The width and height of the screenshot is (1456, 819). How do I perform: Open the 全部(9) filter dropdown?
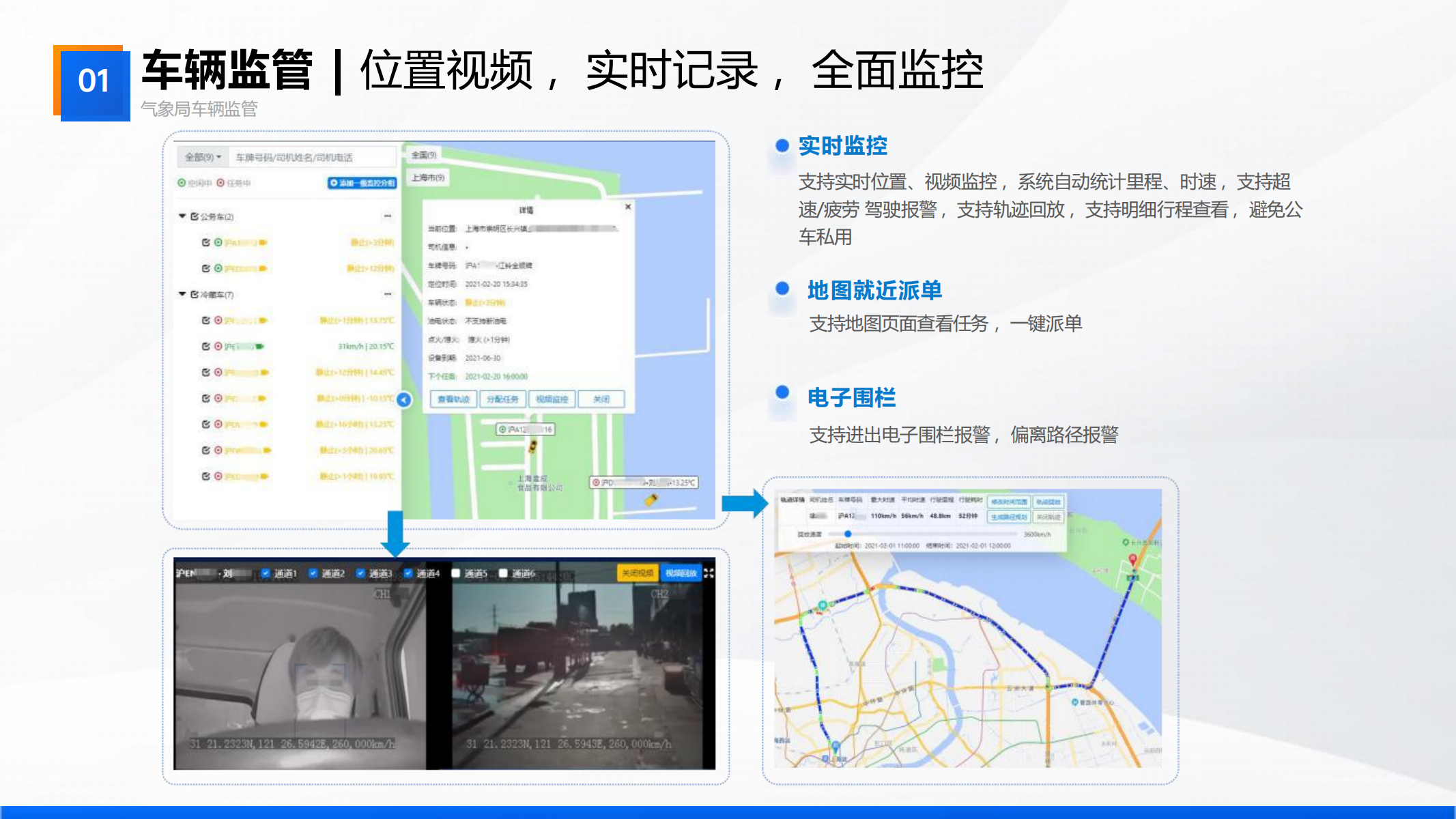(x=203, y=157)
